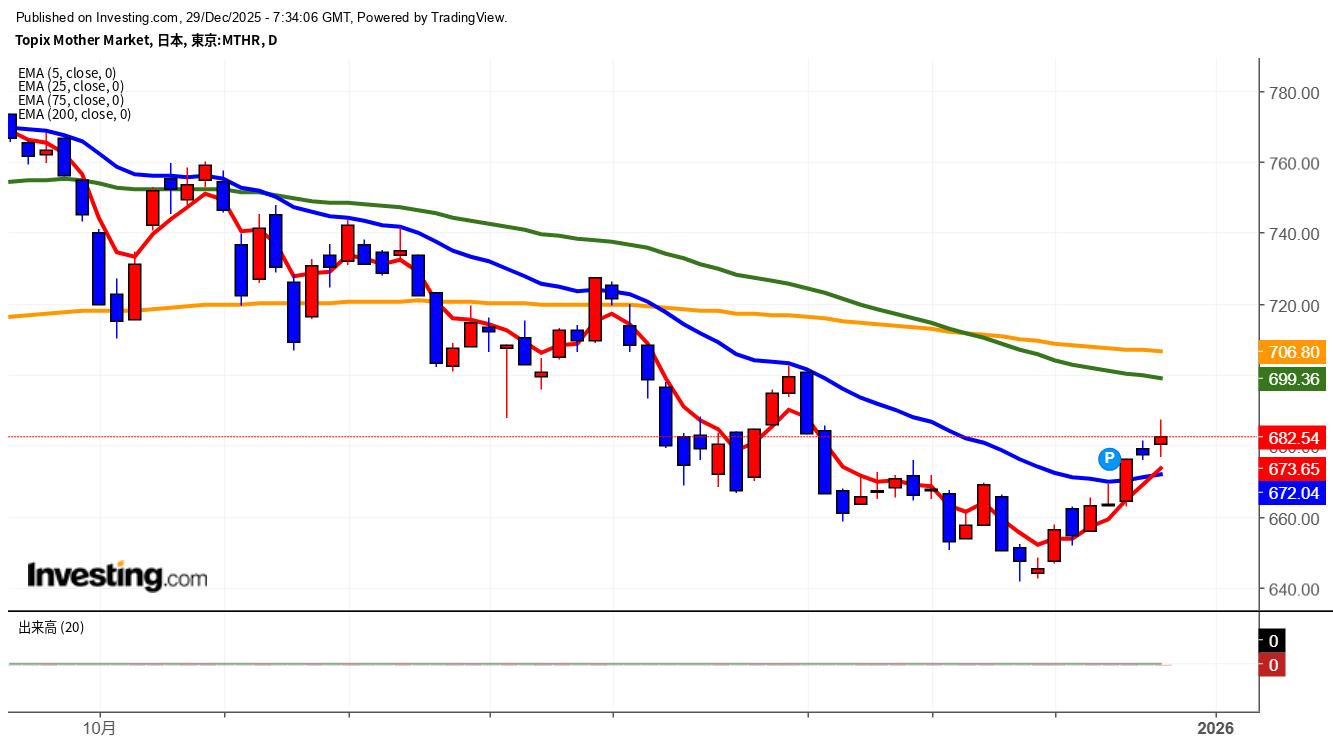The height and width of the screenshot is (745, 1333).
Task: Click the 2026 label on time axis
Action: (x=1215, y=728)
